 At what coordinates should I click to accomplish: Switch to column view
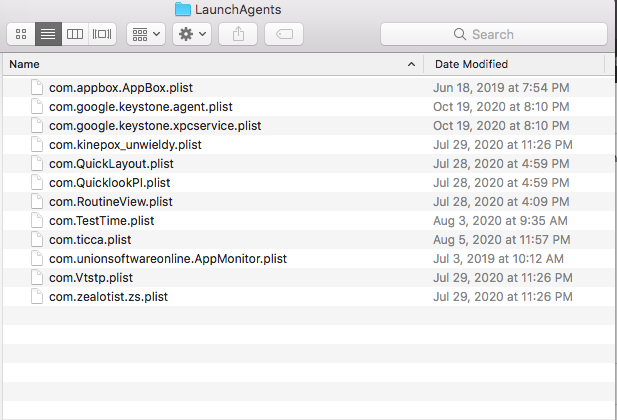[75, 34]
